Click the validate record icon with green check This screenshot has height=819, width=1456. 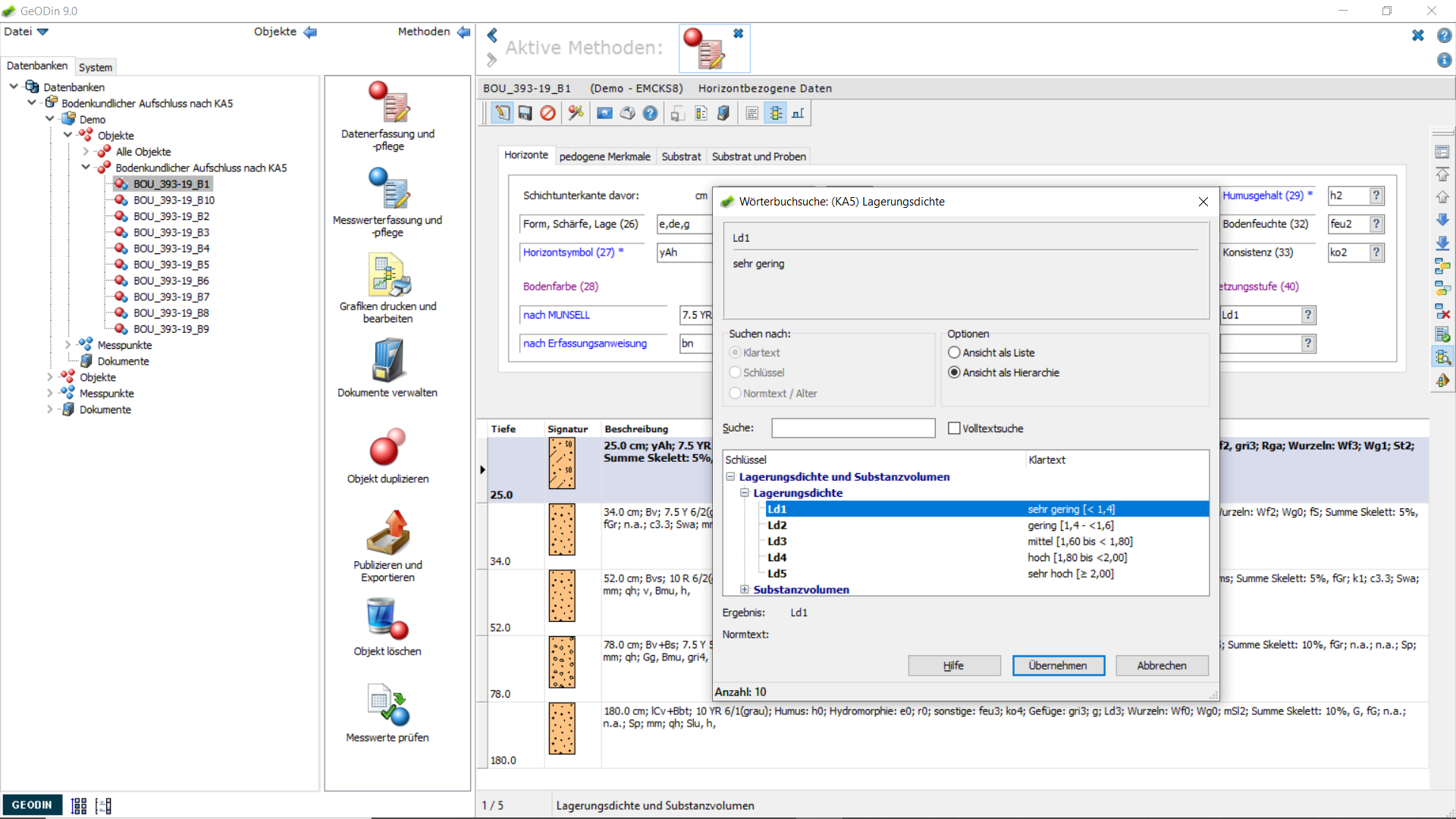tap(1442, 334)
